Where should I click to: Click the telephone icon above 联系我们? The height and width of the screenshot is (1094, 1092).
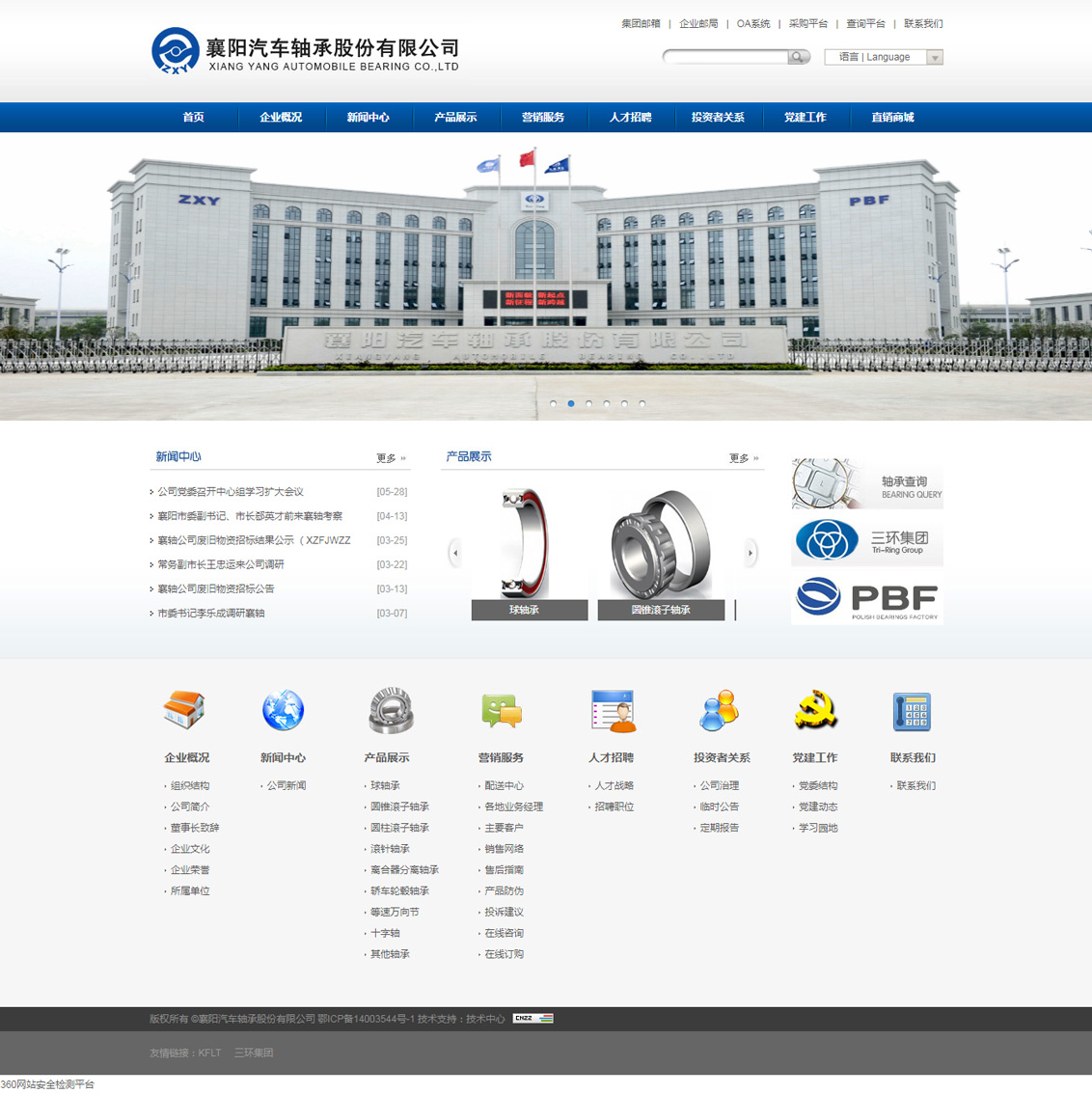[912, 711]
